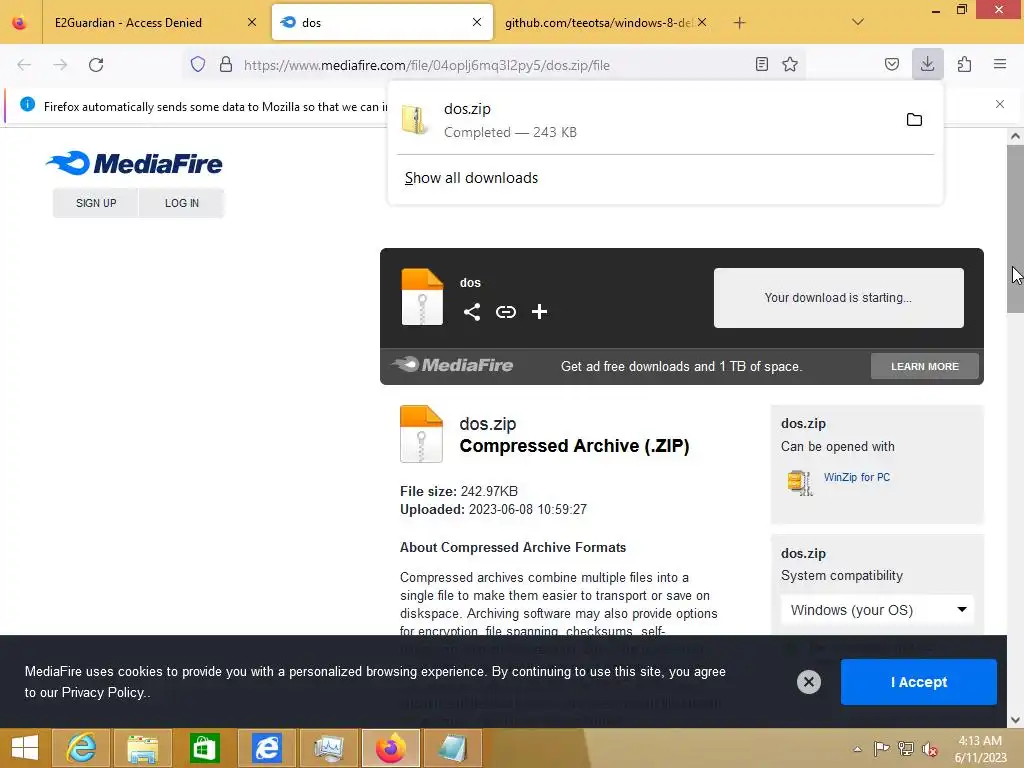1024x768 pixels.
Task: Click SIGN UP button
Action: [96, 203]
